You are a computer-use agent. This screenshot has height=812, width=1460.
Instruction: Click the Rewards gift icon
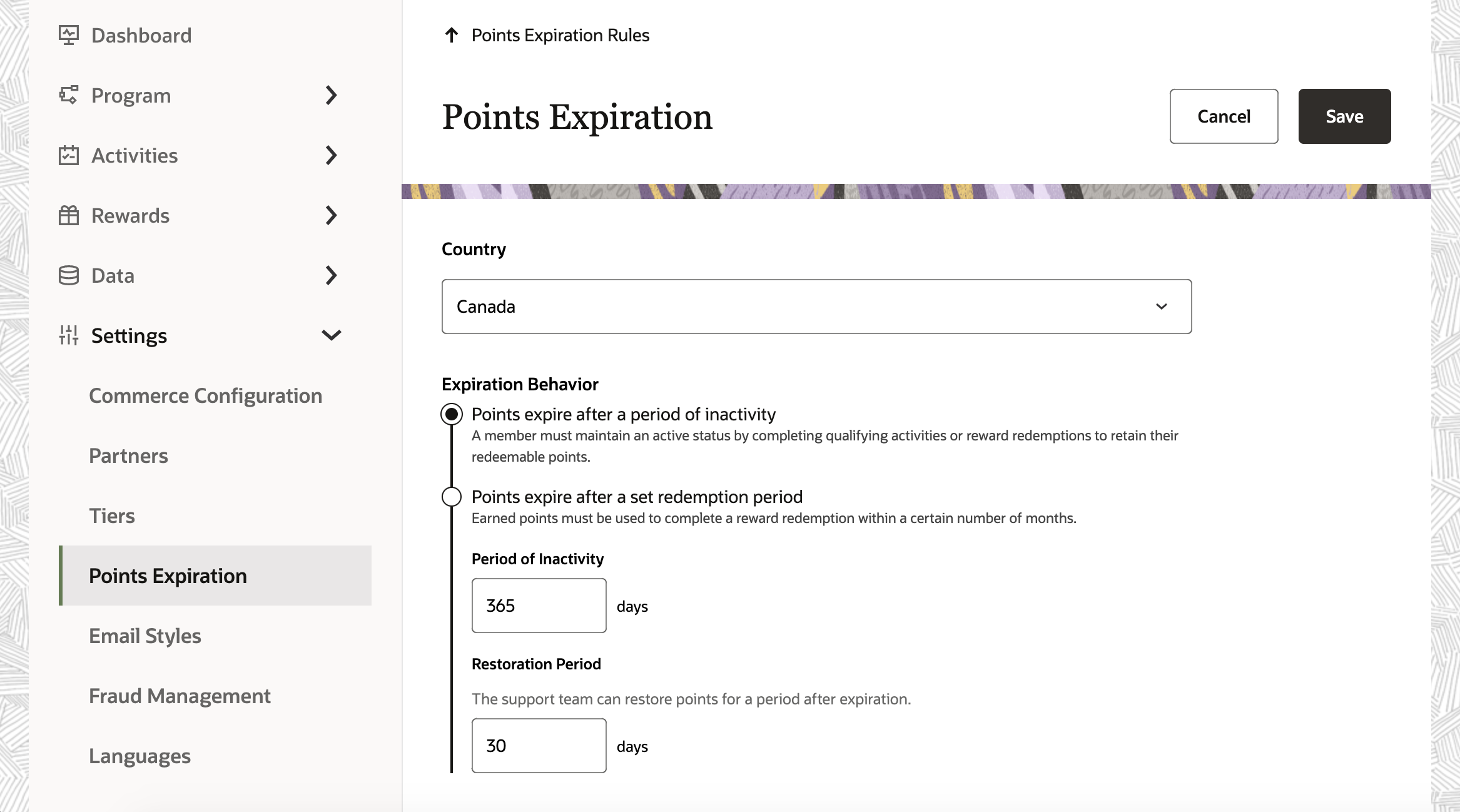coord(69,215)
